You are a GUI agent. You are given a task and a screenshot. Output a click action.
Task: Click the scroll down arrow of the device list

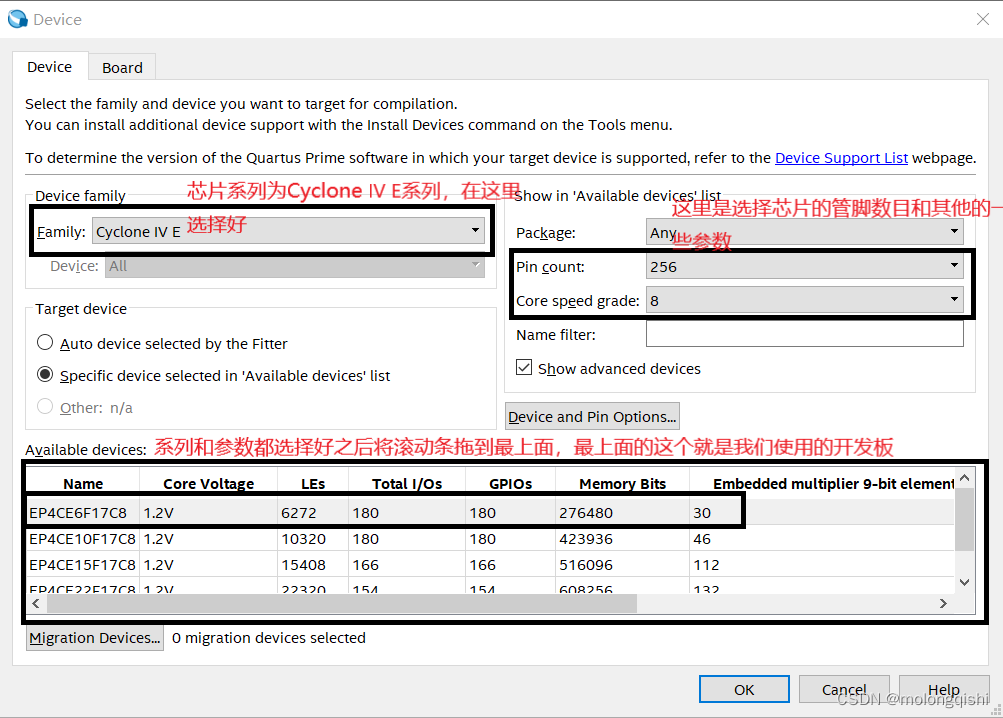(x=965, y=582)
